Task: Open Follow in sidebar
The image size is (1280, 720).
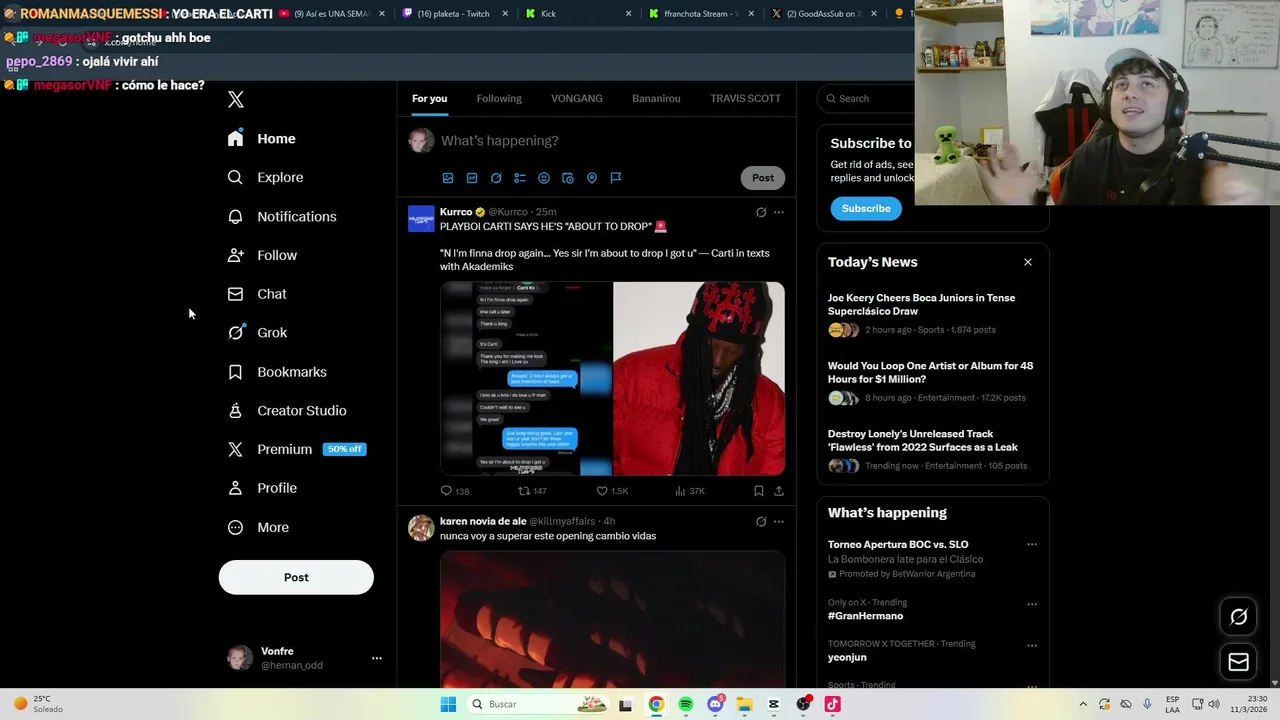Action: [x=262, y=255]
